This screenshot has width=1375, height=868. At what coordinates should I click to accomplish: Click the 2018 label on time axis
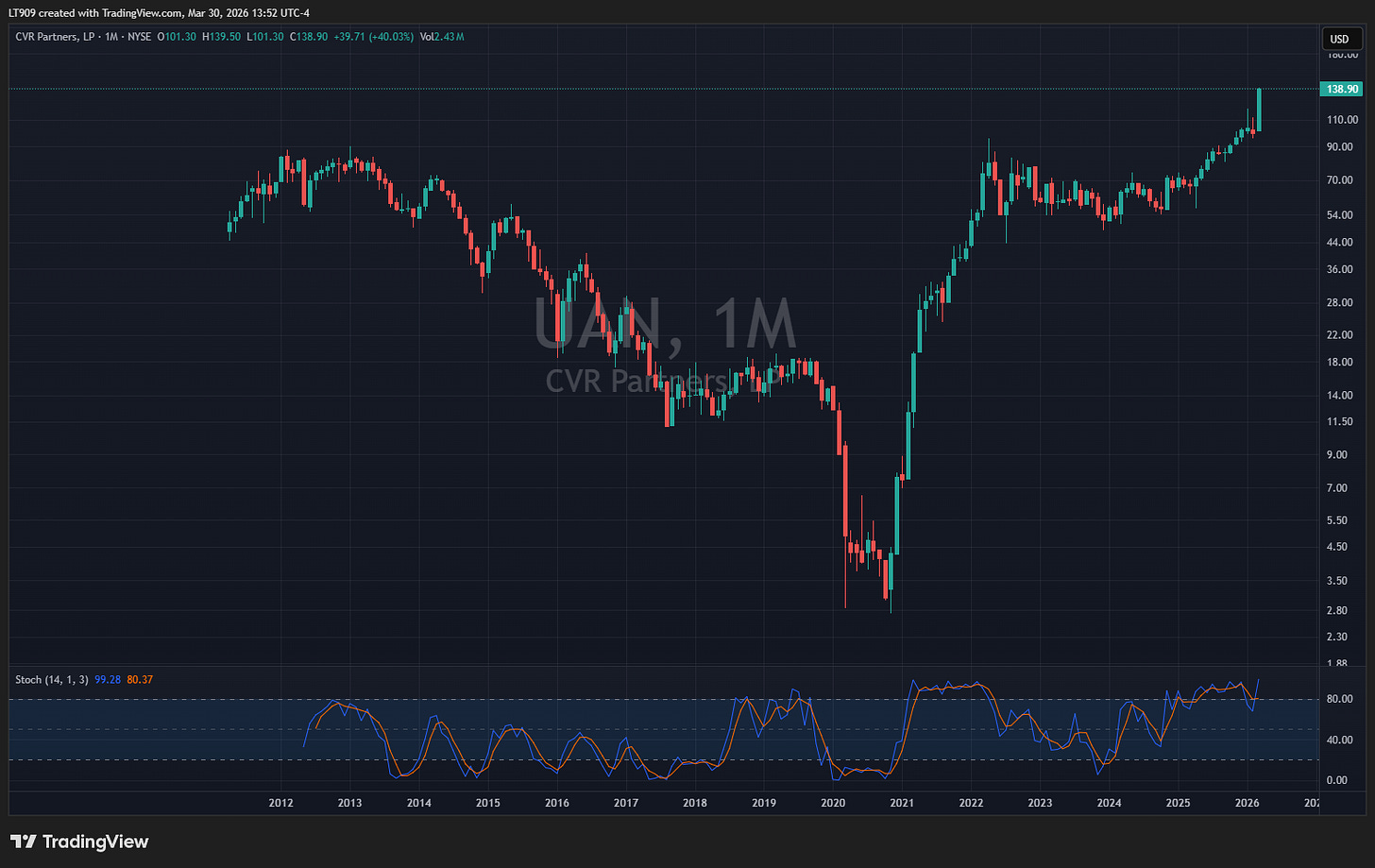[x=695, y=803]
